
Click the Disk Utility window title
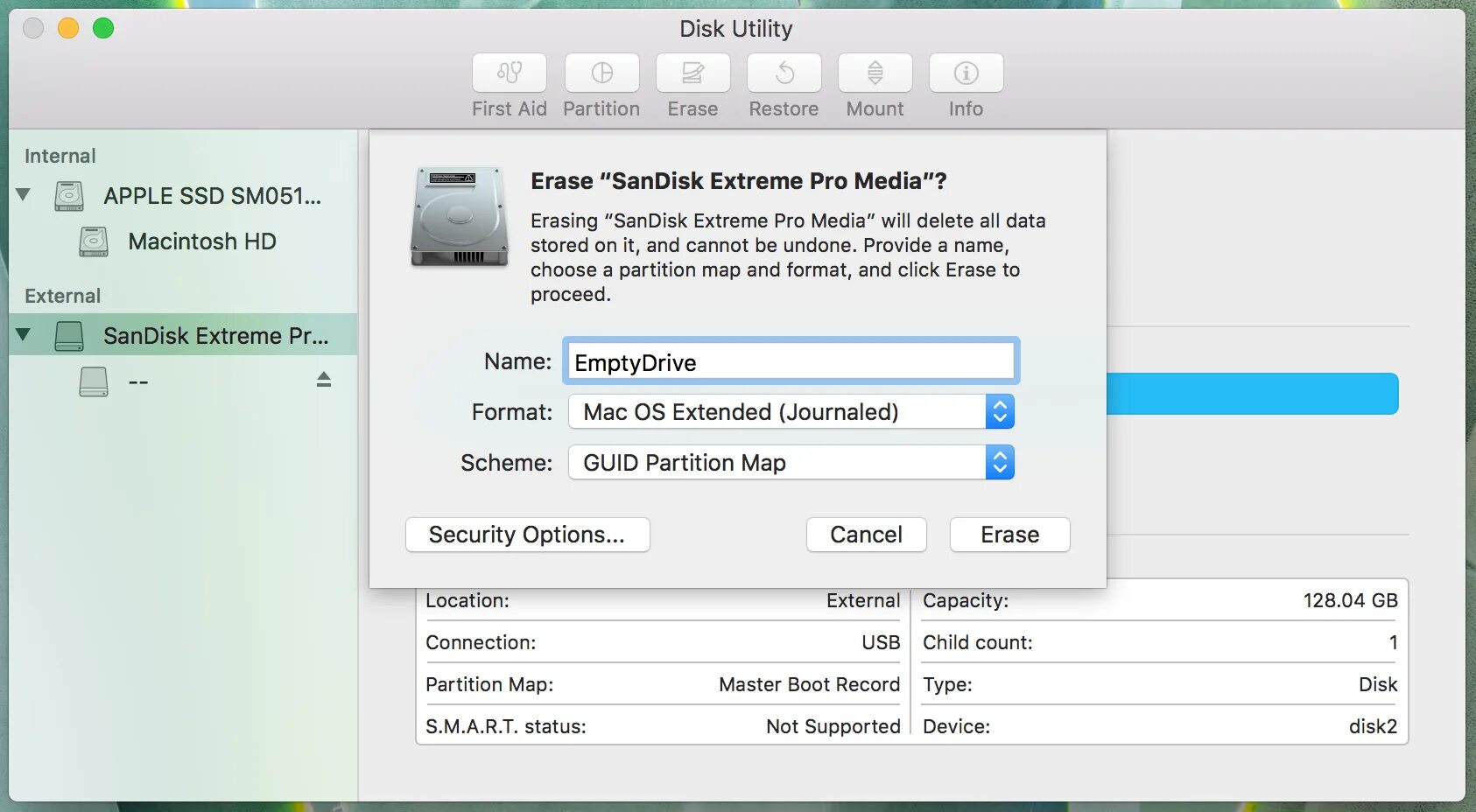[x=736, y=29]
